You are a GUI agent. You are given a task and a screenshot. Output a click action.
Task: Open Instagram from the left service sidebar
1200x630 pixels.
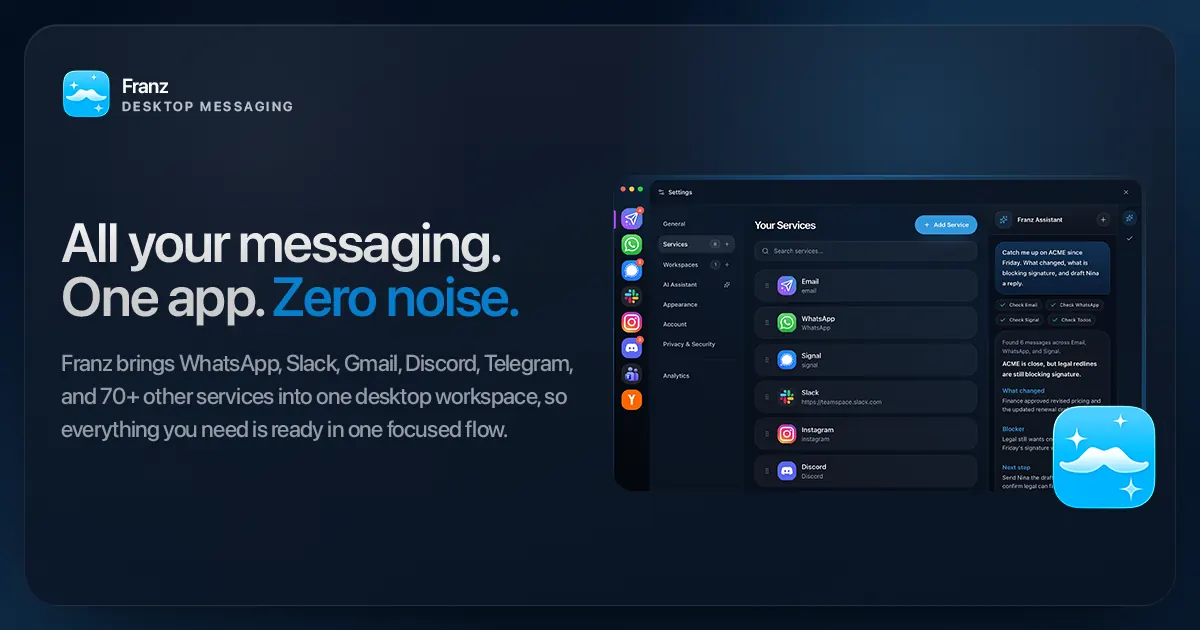(x=631, y=322)
